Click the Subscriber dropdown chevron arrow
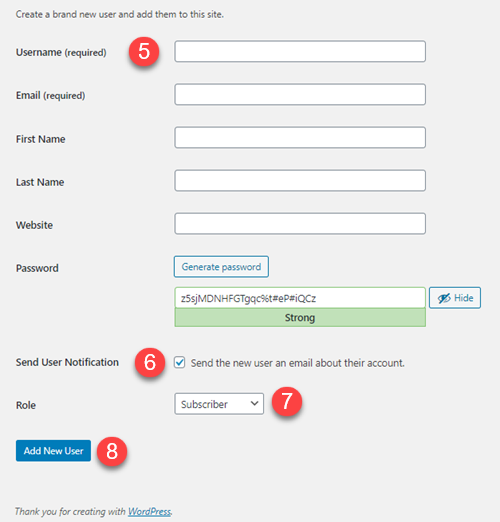500x522 pixels. pos(254,404)
